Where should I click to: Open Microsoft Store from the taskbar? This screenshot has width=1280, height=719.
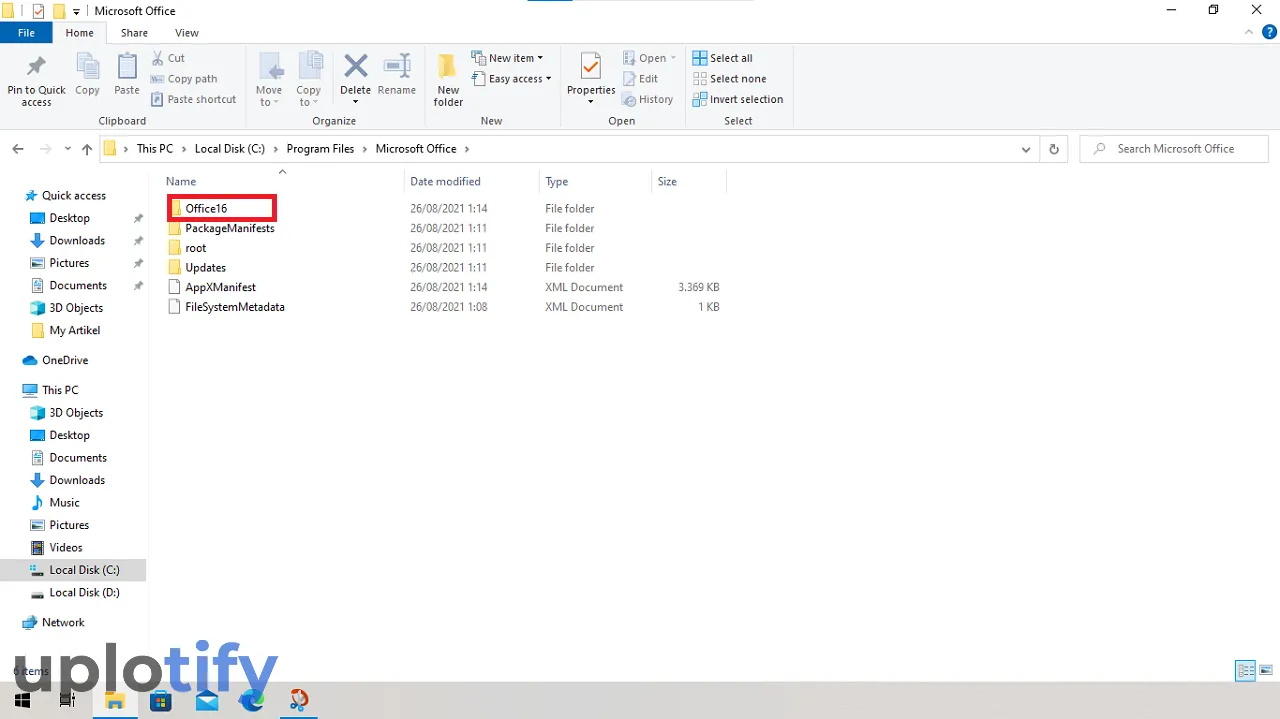click(160, 700)
